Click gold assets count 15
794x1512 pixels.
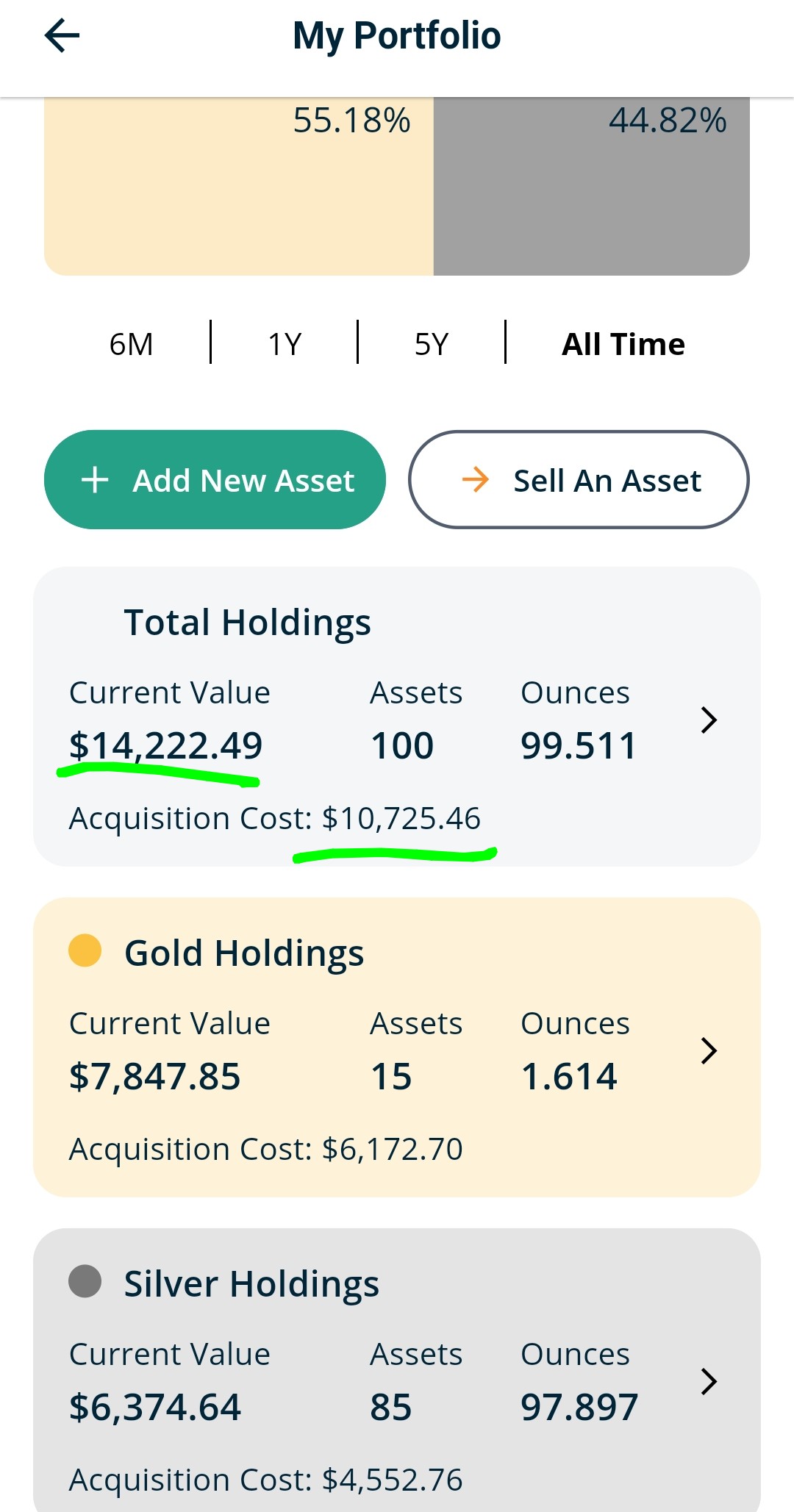coord(391,1076)
